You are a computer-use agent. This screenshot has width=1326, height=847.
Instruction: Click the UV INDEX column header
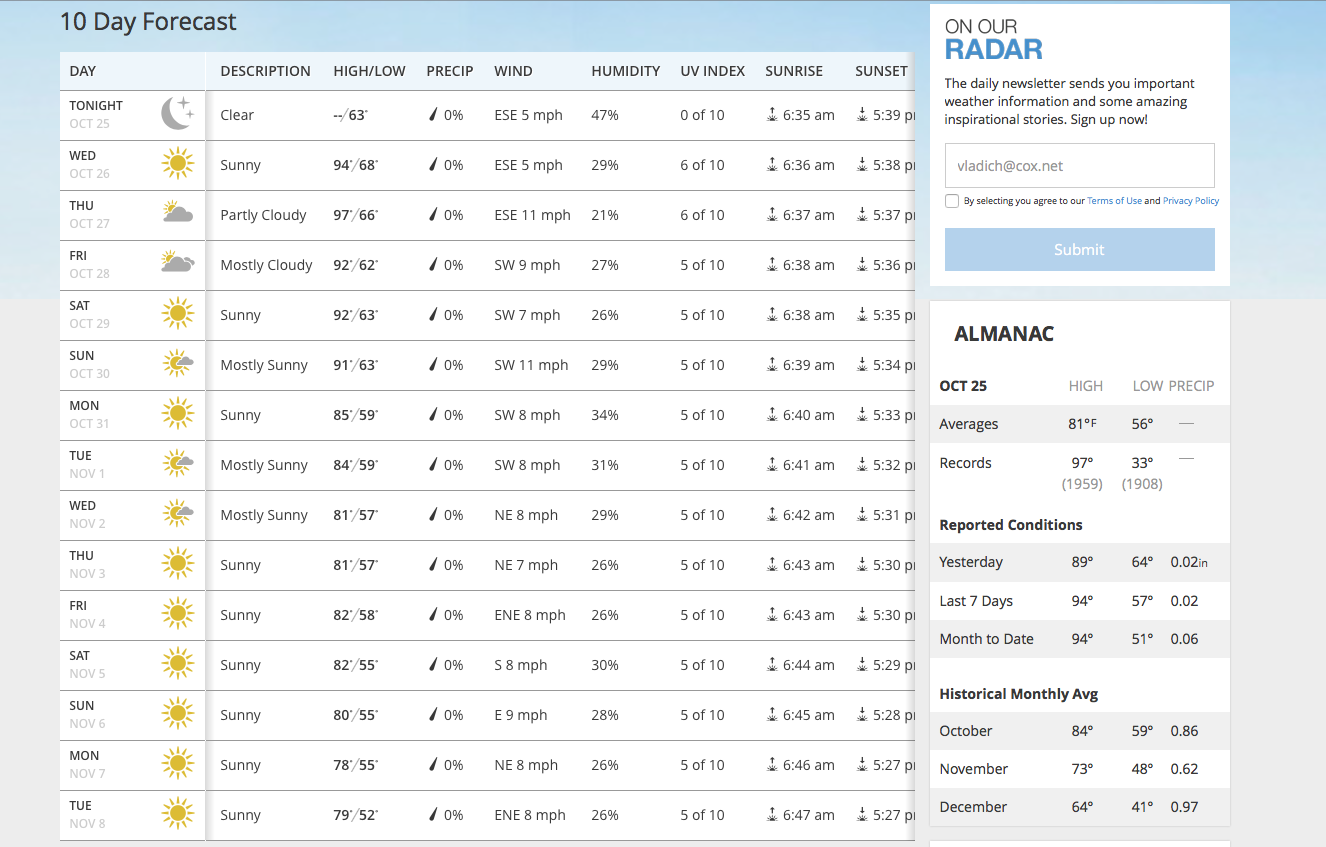tap(713, 71)
